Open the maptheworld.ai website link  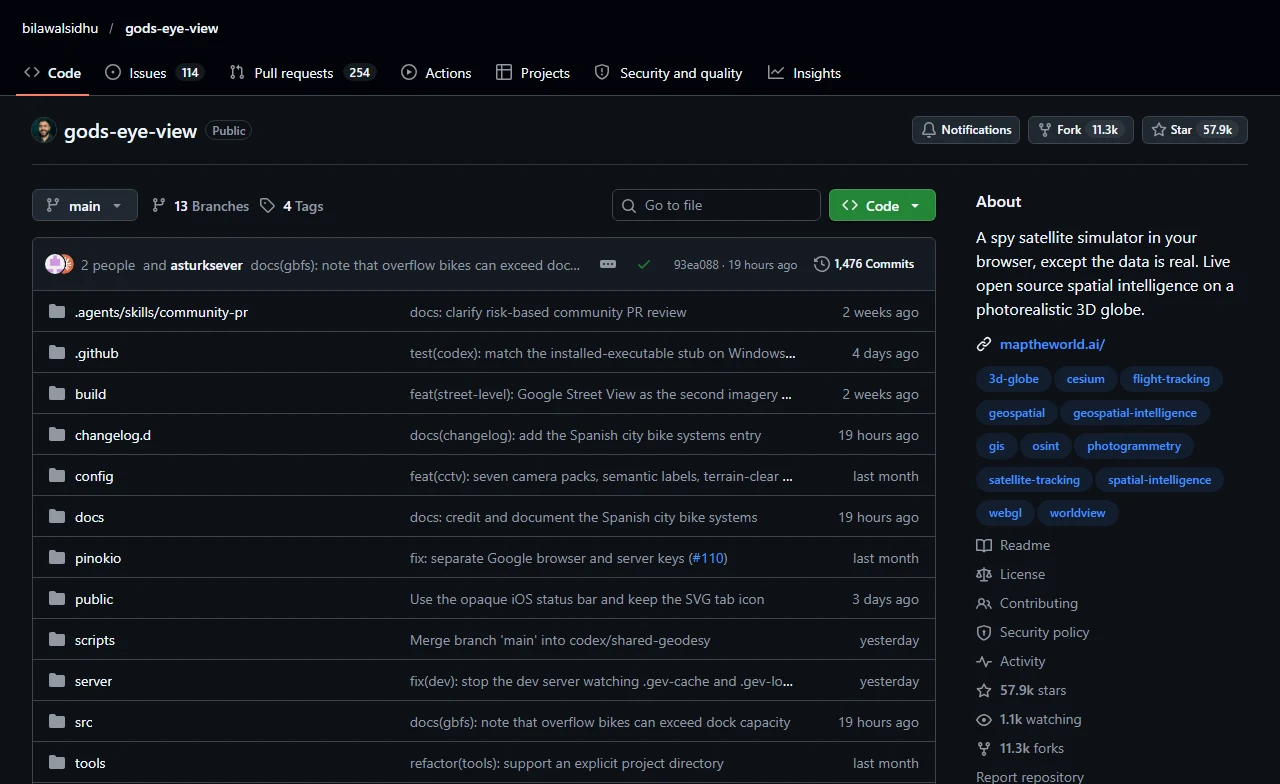tap(1052, 344)
